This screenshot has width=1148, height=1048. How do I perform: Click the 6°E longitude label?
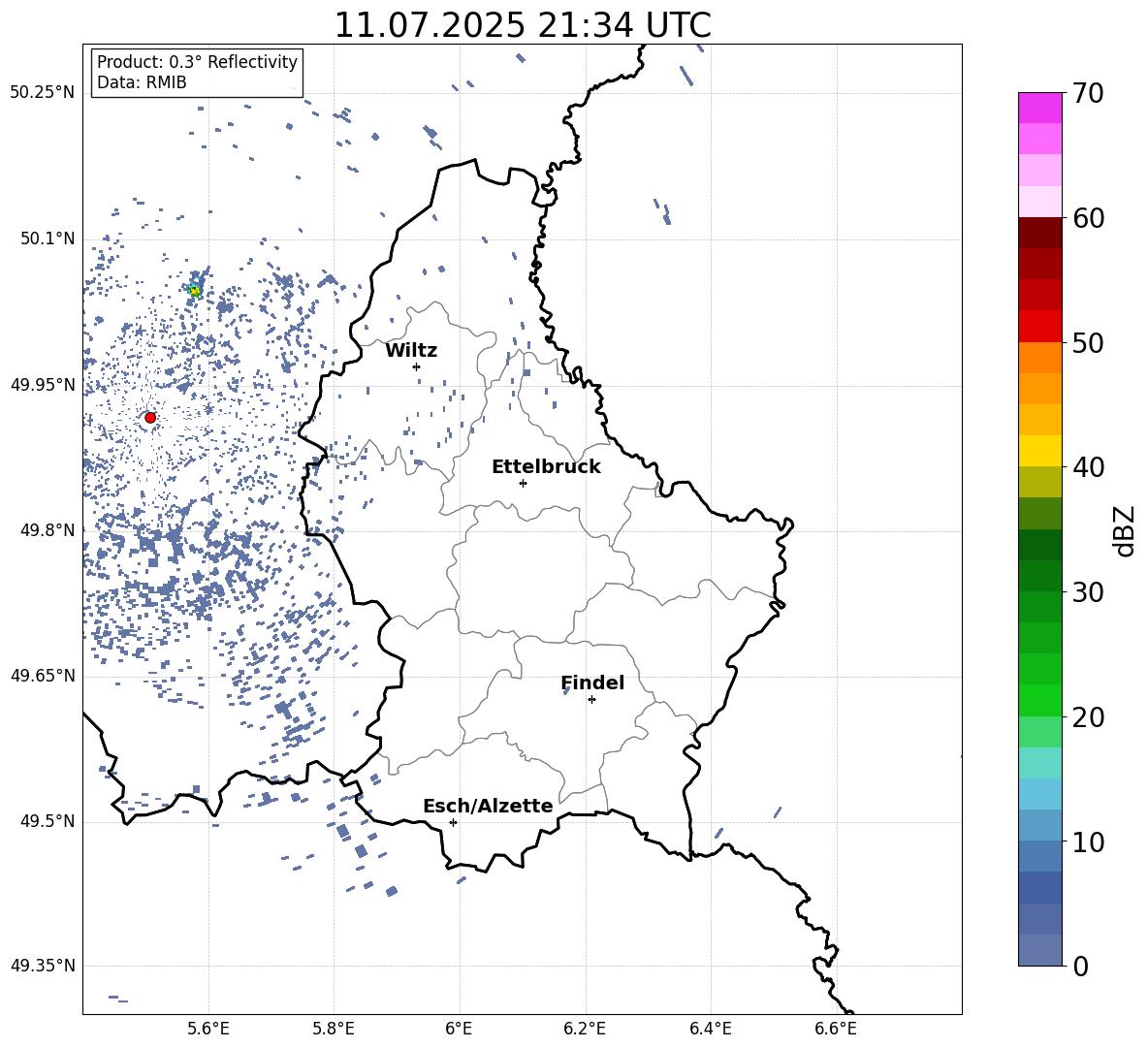pos(459,1029)
